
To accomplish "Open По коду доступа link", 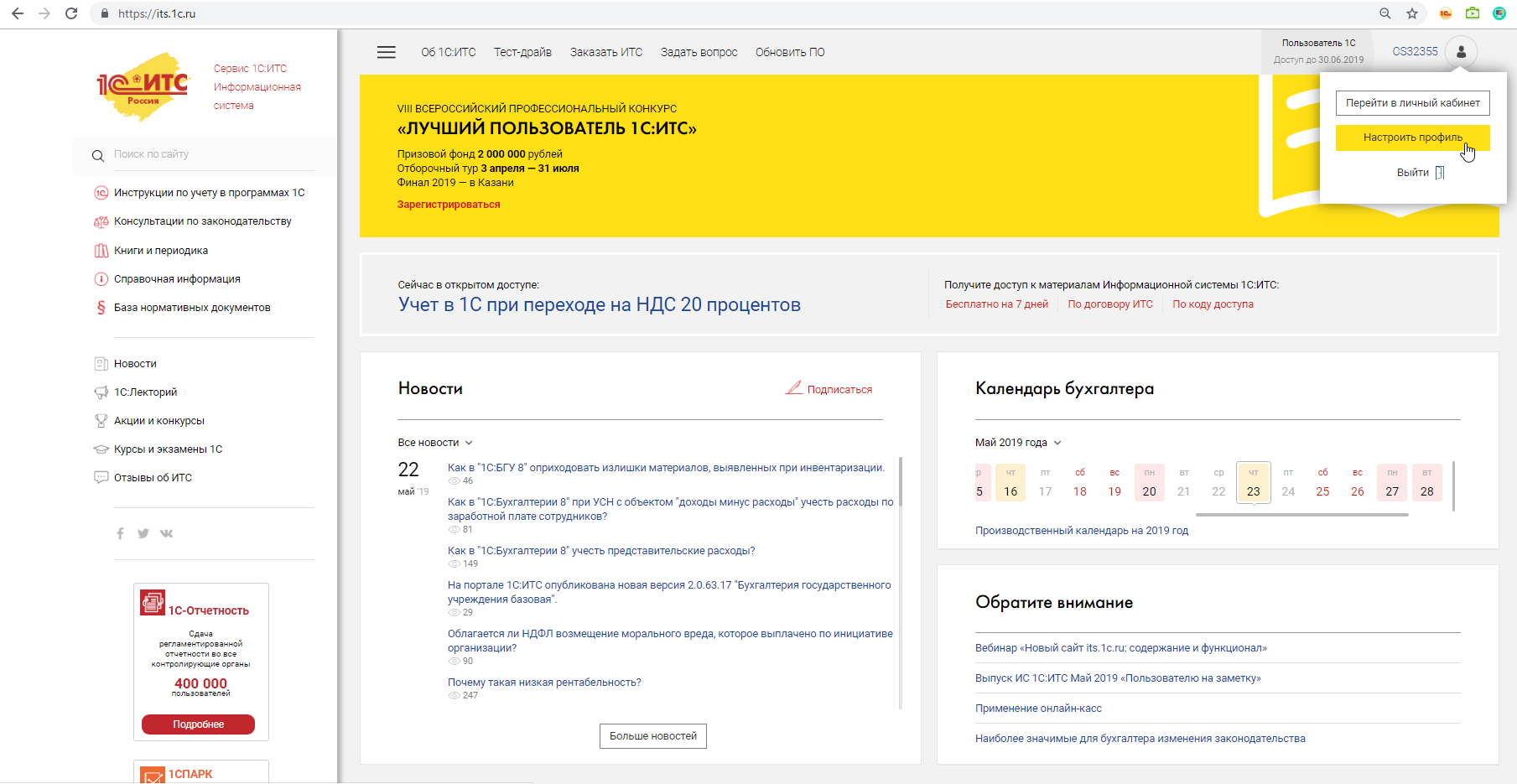I will click(x=1213, y=304).
